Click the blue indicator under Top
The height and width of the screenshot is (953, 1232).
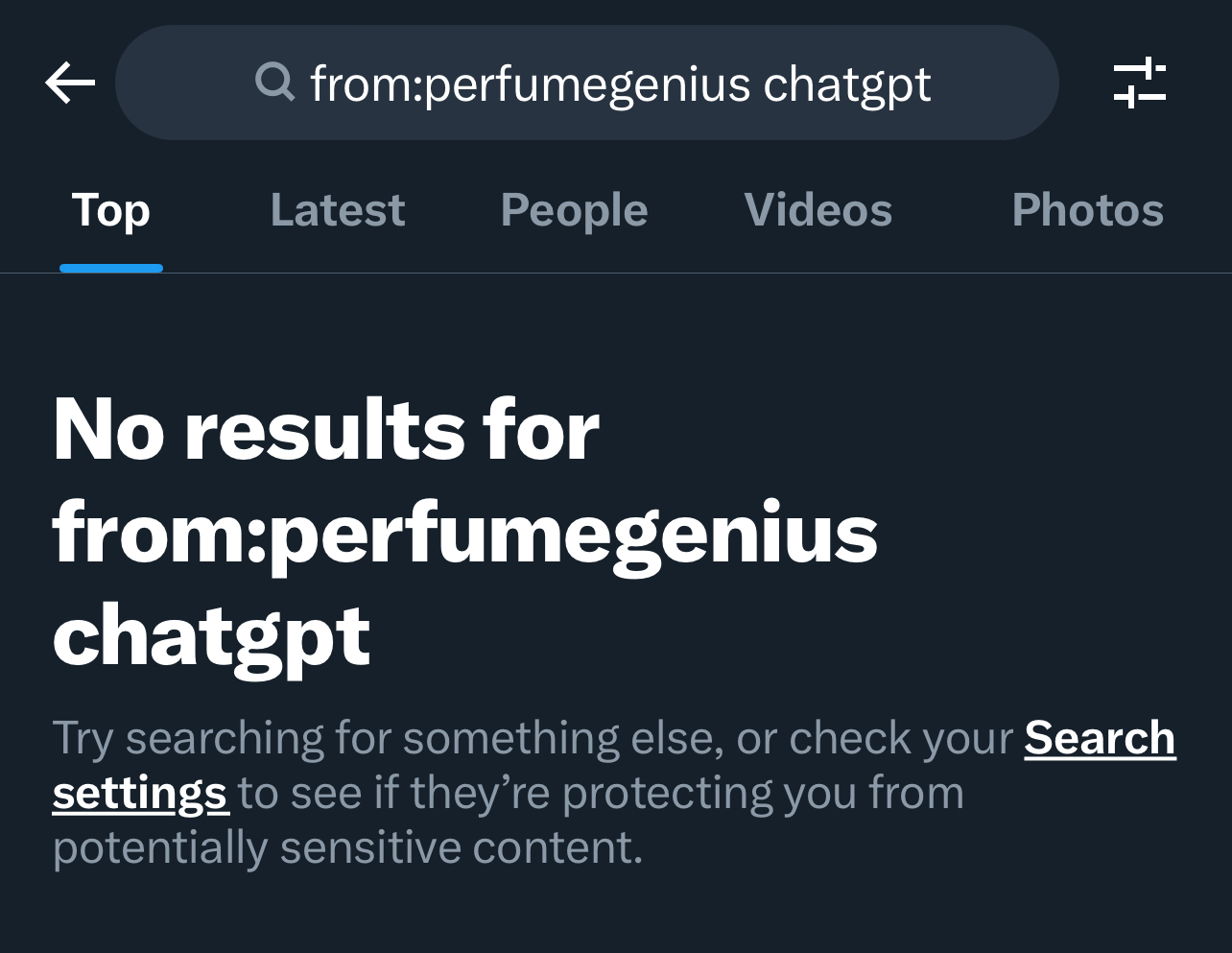111,268
